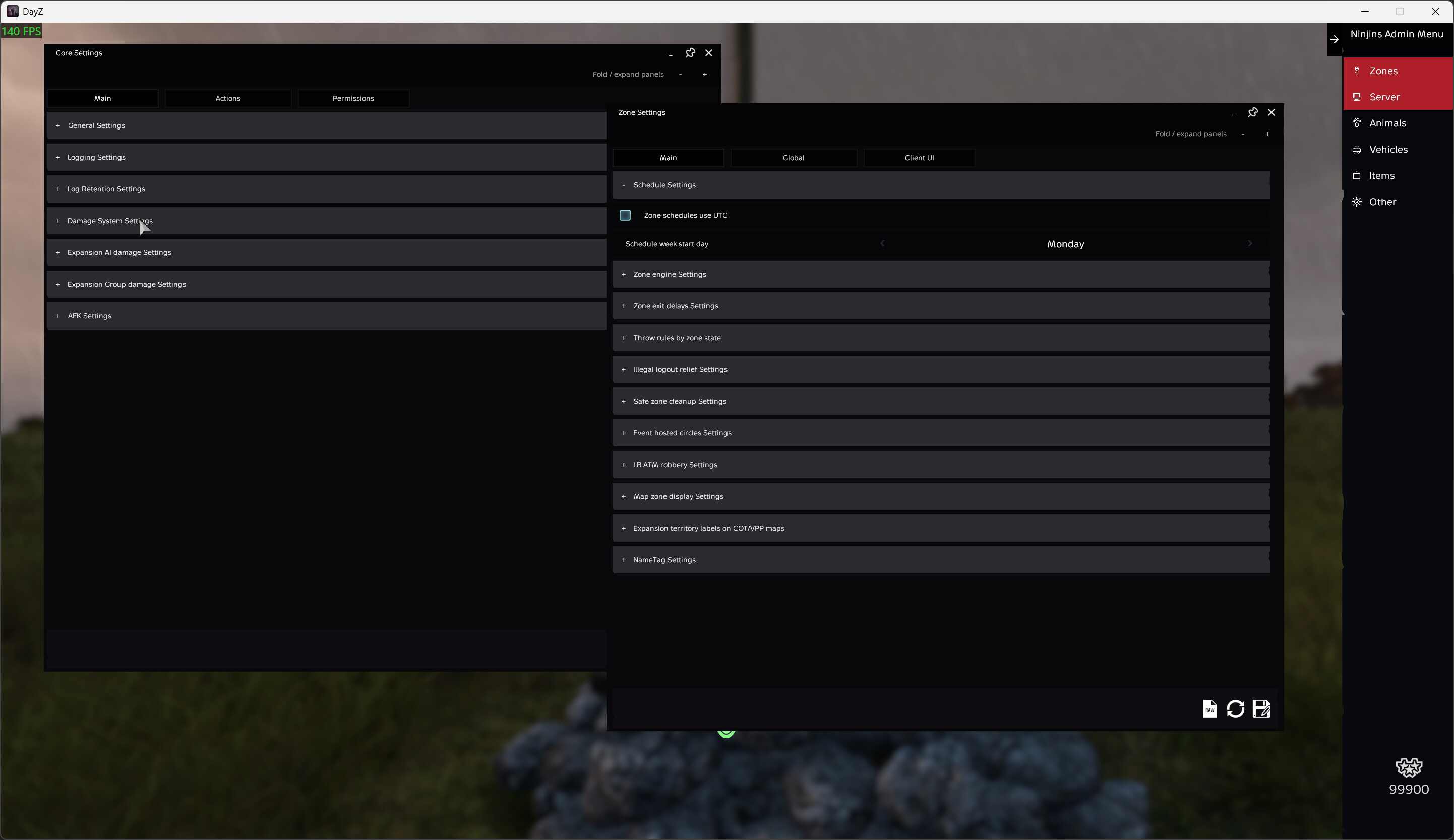Viewport: 1454px width, 840px height.
Task: Open Permissions tab in Core Settings
Action: [353, 99]
